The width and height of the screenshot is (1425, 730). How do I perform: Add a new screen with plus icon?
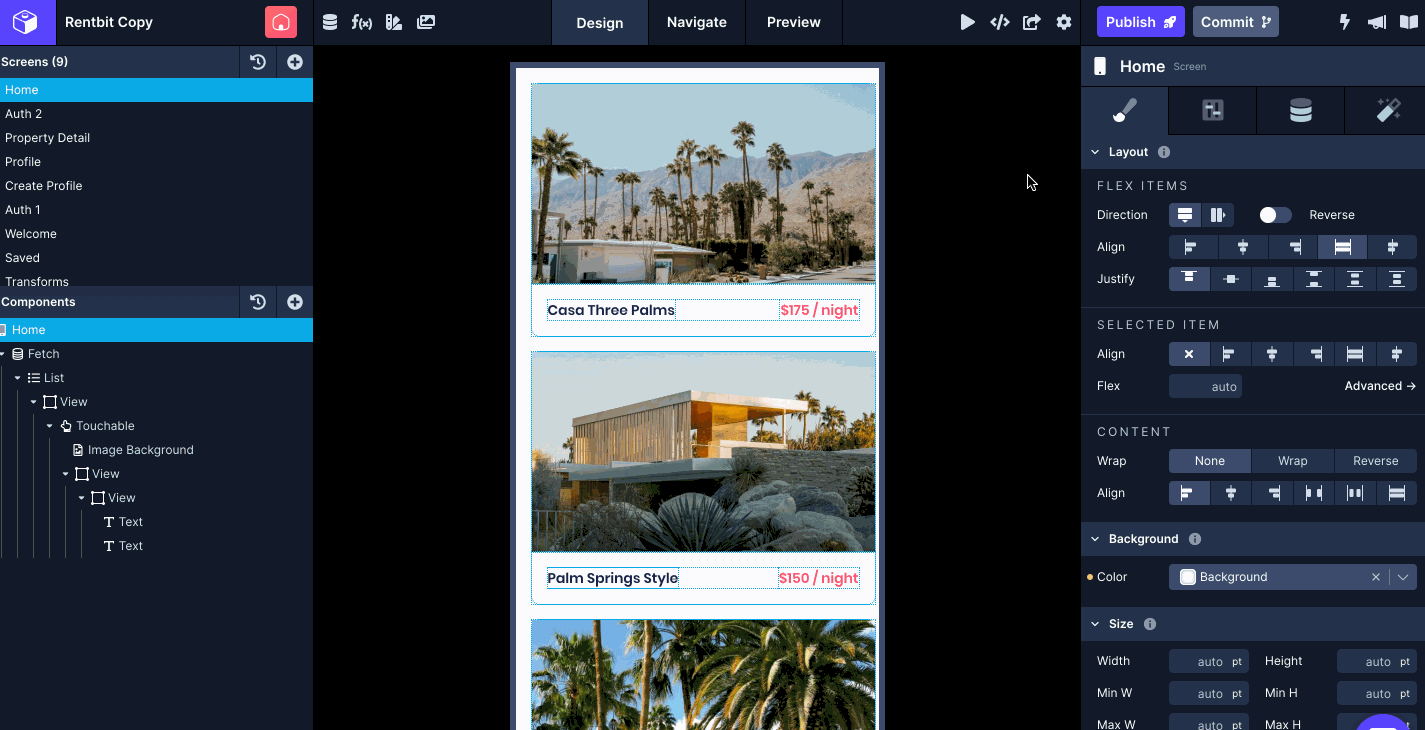click(295, 62)
